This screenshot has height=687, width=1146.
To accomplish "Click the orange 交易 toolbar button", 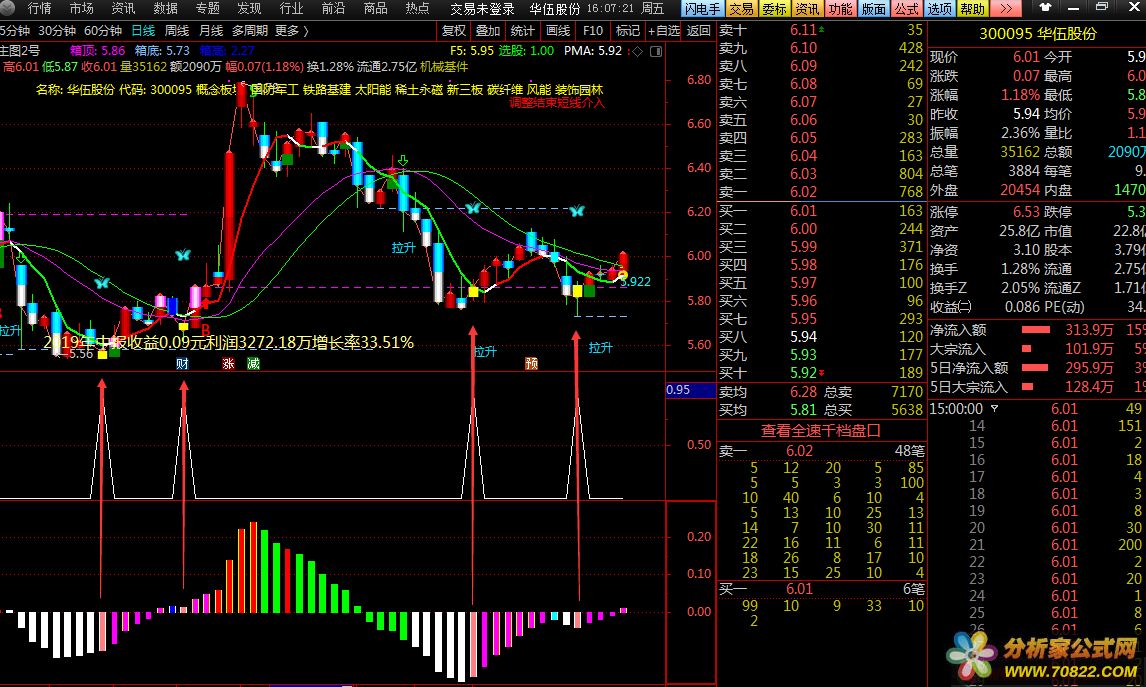I will pyautogui.click(x=741, y=9).
